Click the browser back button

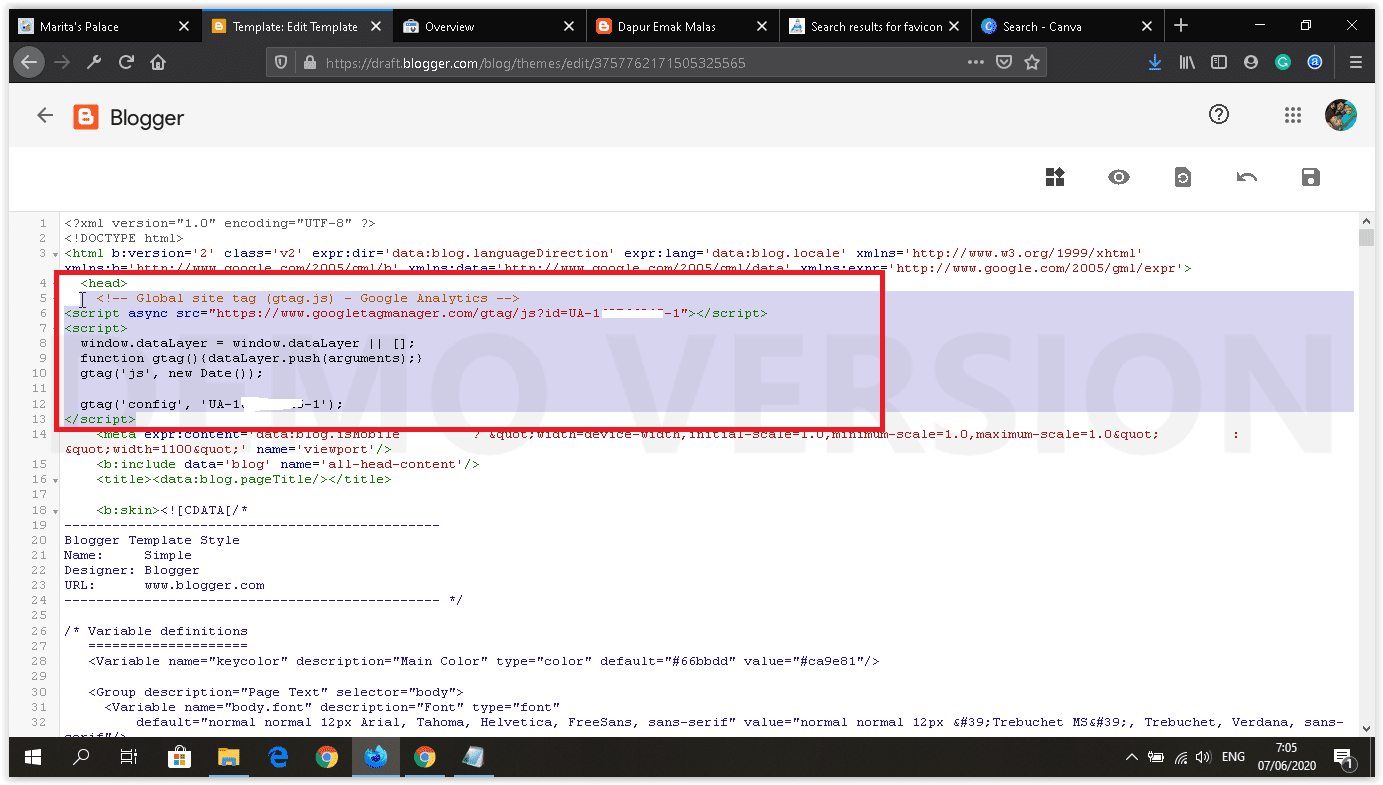point(29,62)
